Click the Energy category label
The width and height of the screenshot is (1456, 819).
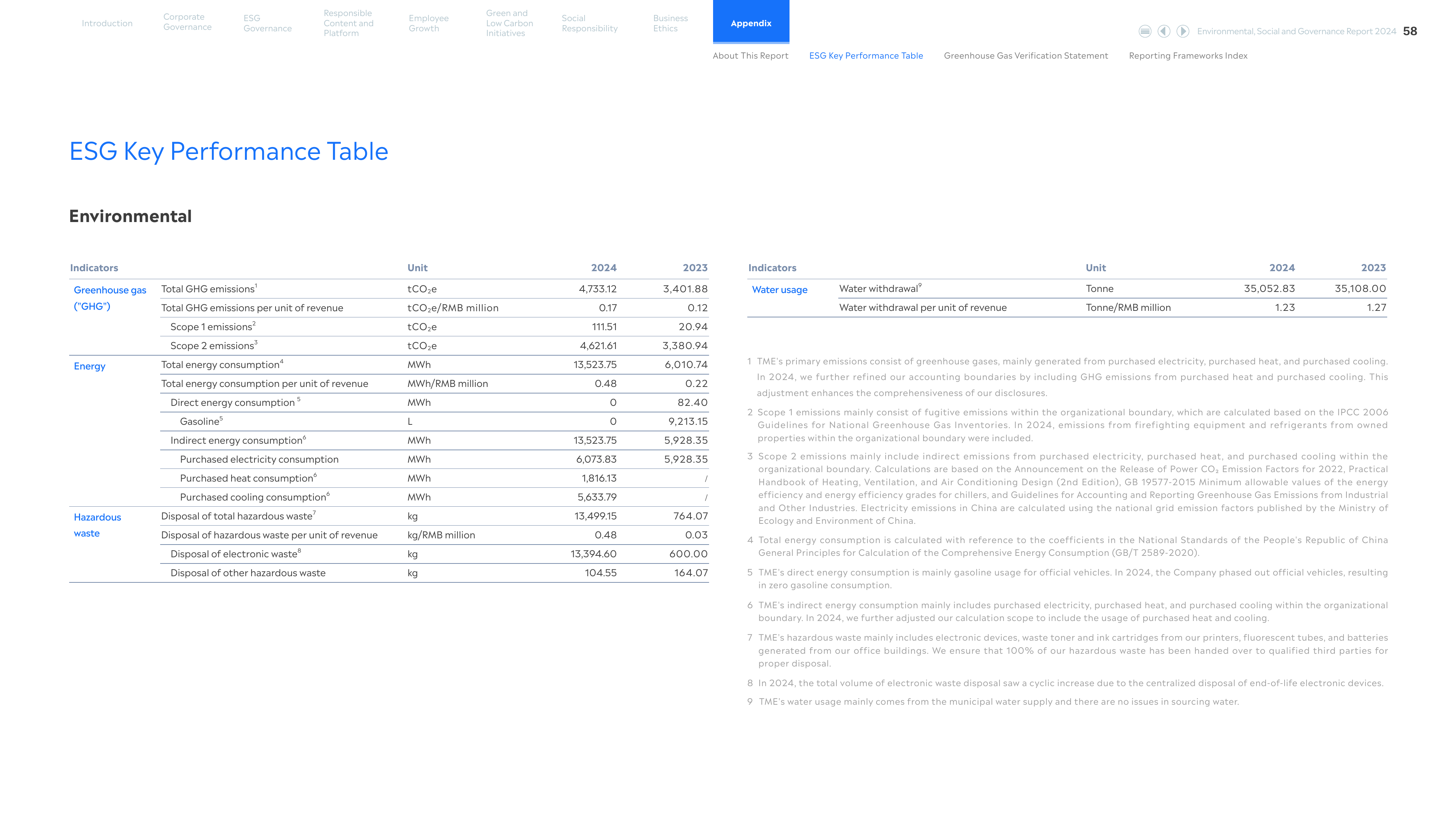coord(89,366)
